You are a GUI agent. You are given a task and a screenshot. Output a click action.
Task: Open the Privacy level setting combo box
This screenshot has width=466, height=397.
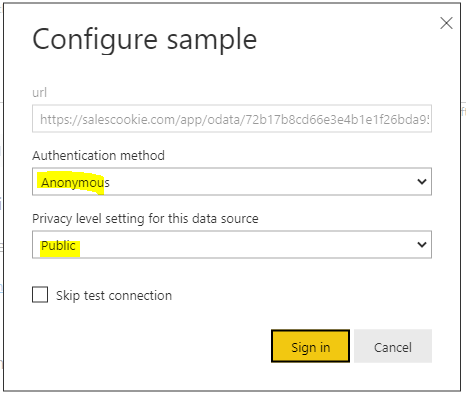point(232,245)
